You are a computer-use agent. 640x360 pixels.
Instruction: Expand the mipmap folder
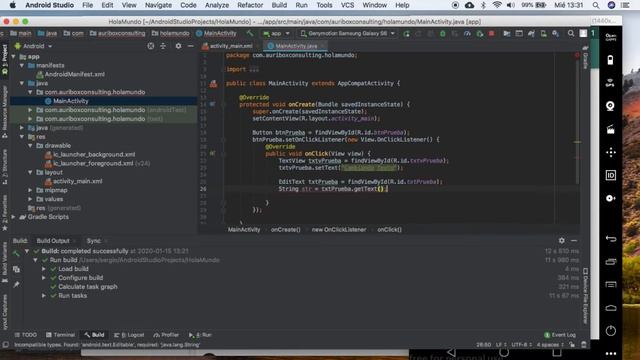30,190
